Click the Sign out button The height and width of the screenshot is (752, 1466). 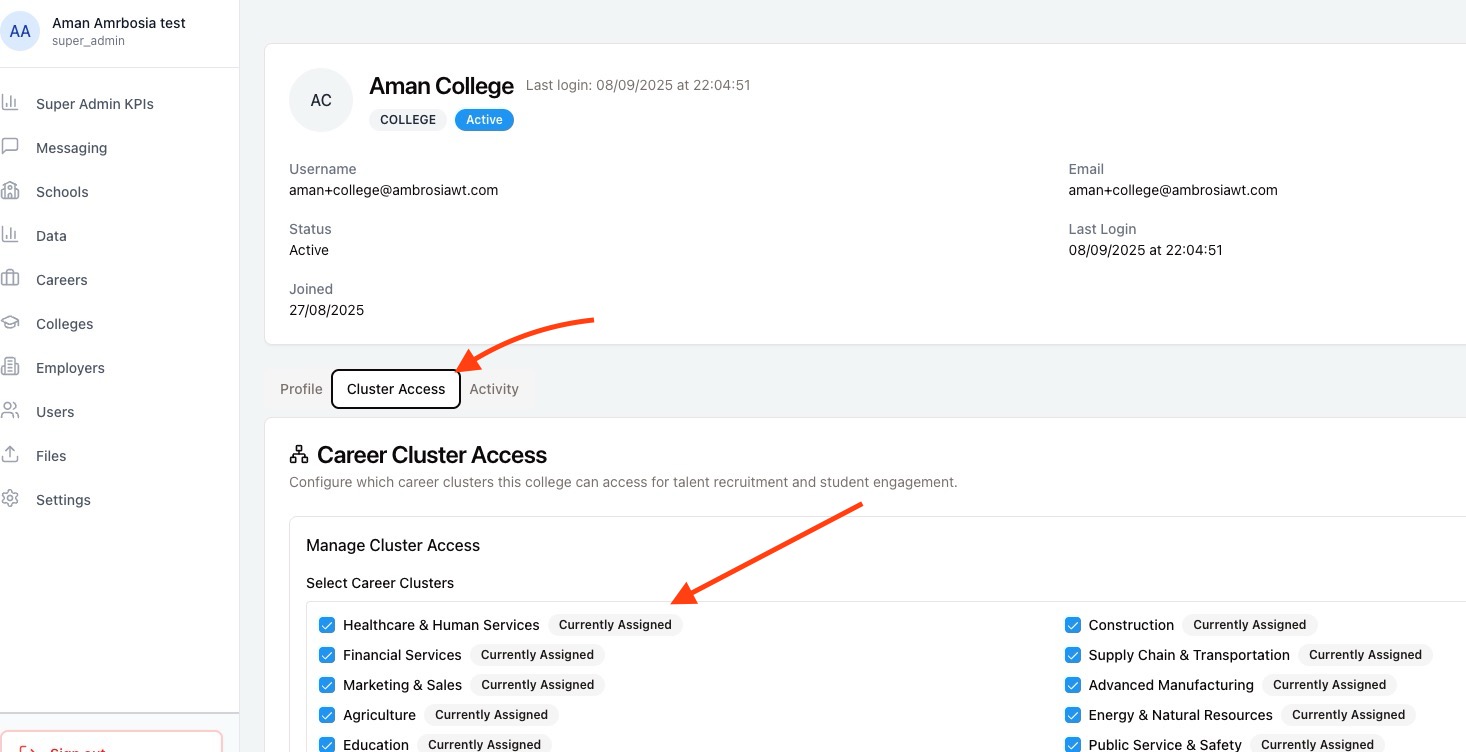[110, 742]
